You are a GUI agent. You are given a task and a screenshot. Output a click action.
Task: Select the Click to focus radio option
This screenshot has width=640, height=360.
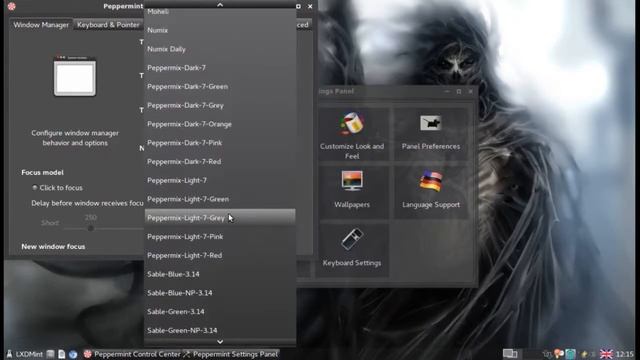point(35,188)
